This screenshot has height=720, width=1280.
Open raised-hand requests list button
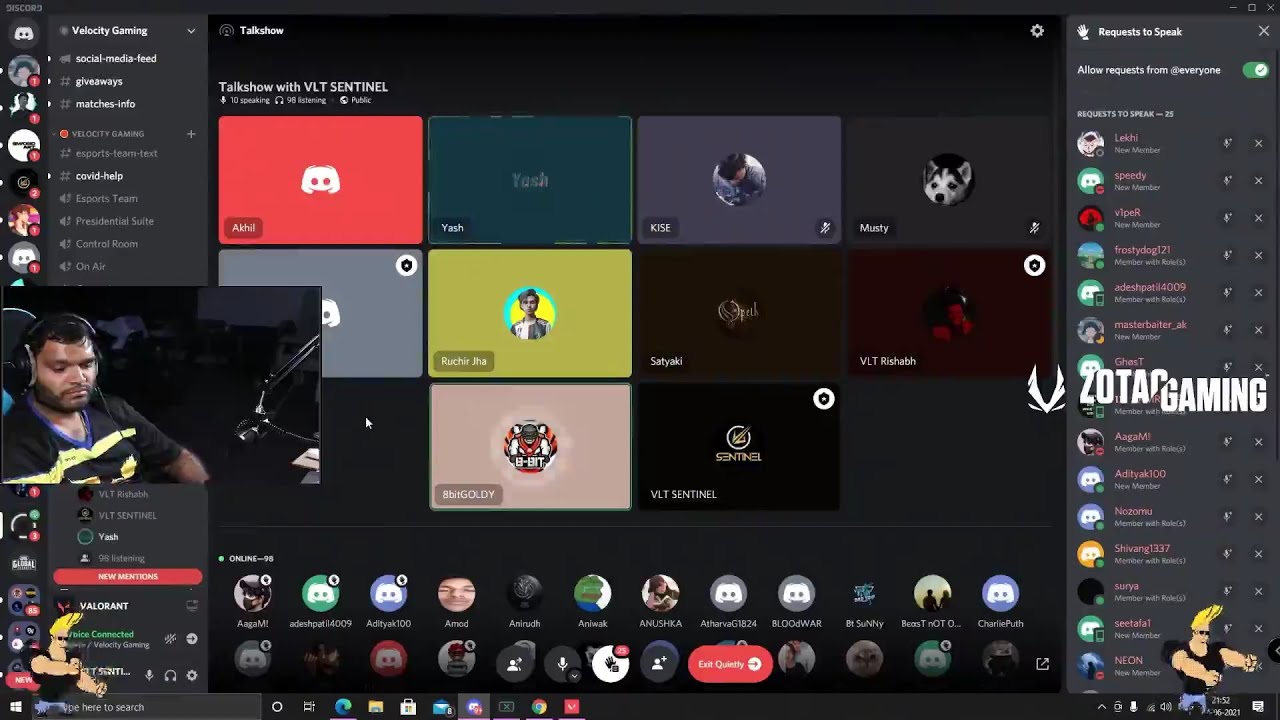(611, 664)
